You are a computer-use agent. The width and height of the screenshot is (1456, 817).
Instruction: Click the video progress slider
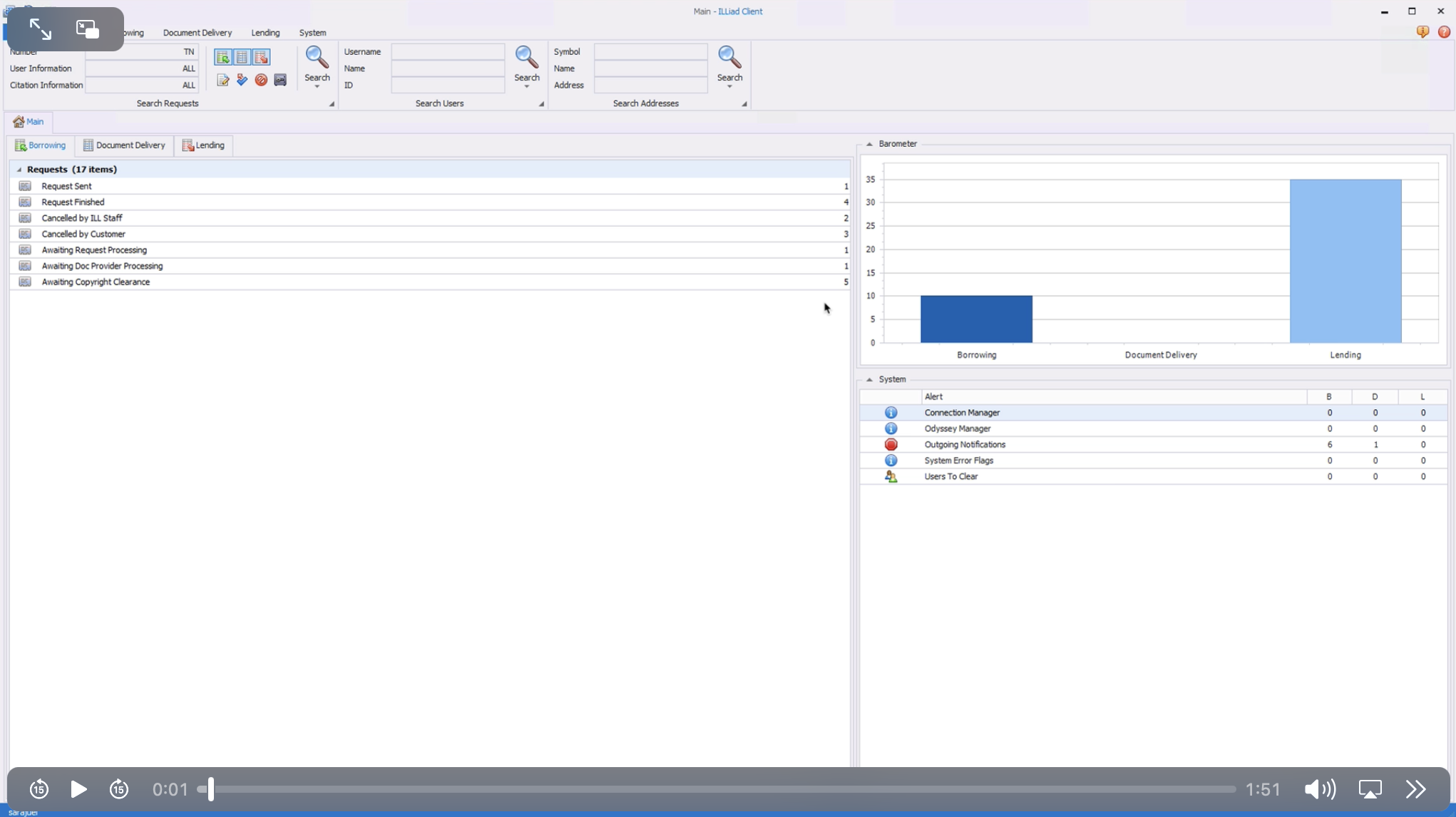642,789
